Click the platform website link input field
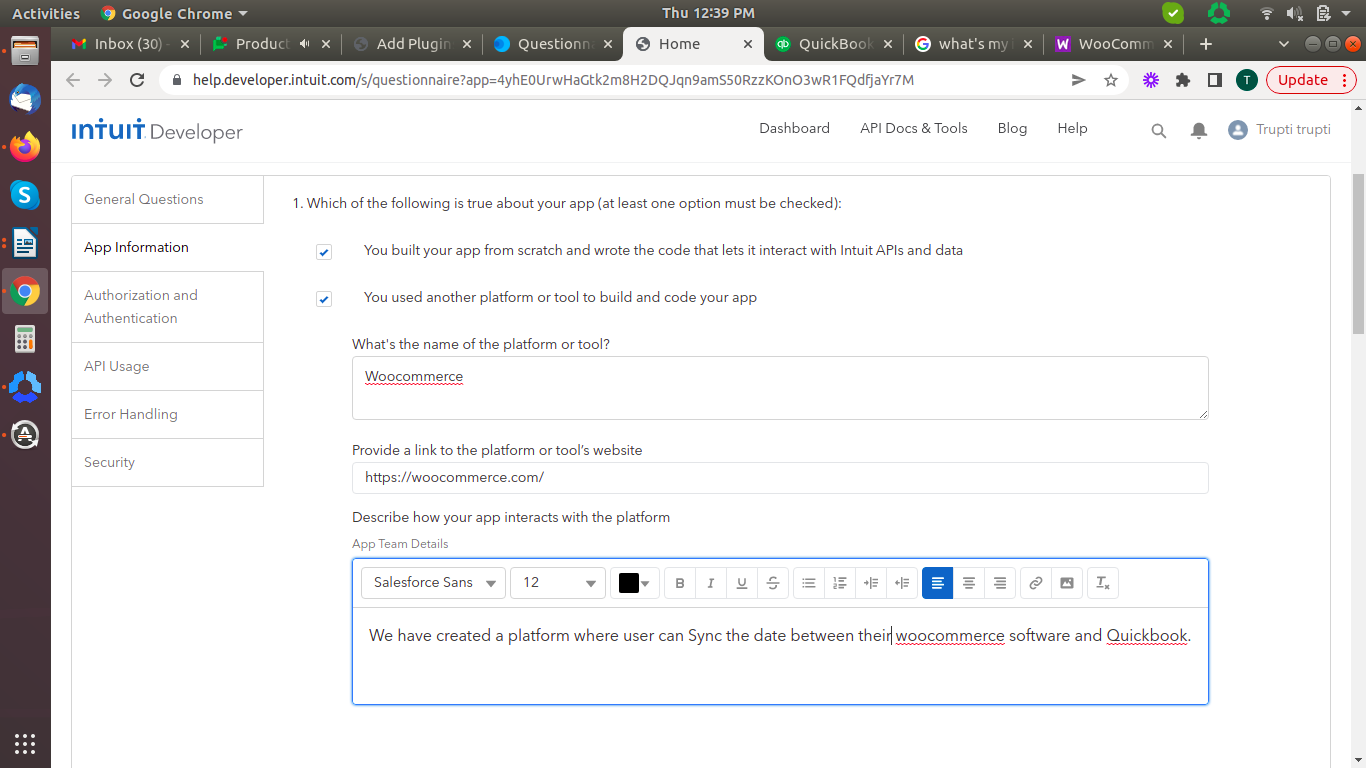 click(x=780, y=478)
